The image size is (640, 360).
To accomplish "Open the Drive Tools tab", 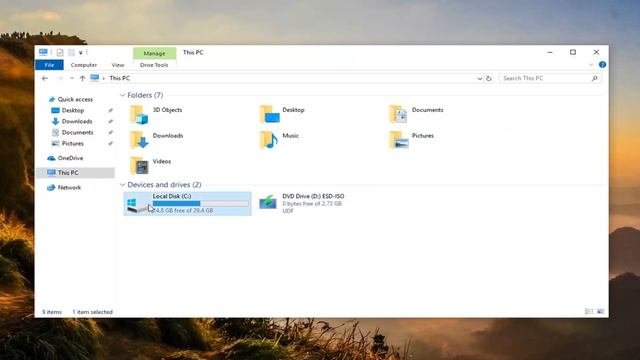I will coord(154,65).
